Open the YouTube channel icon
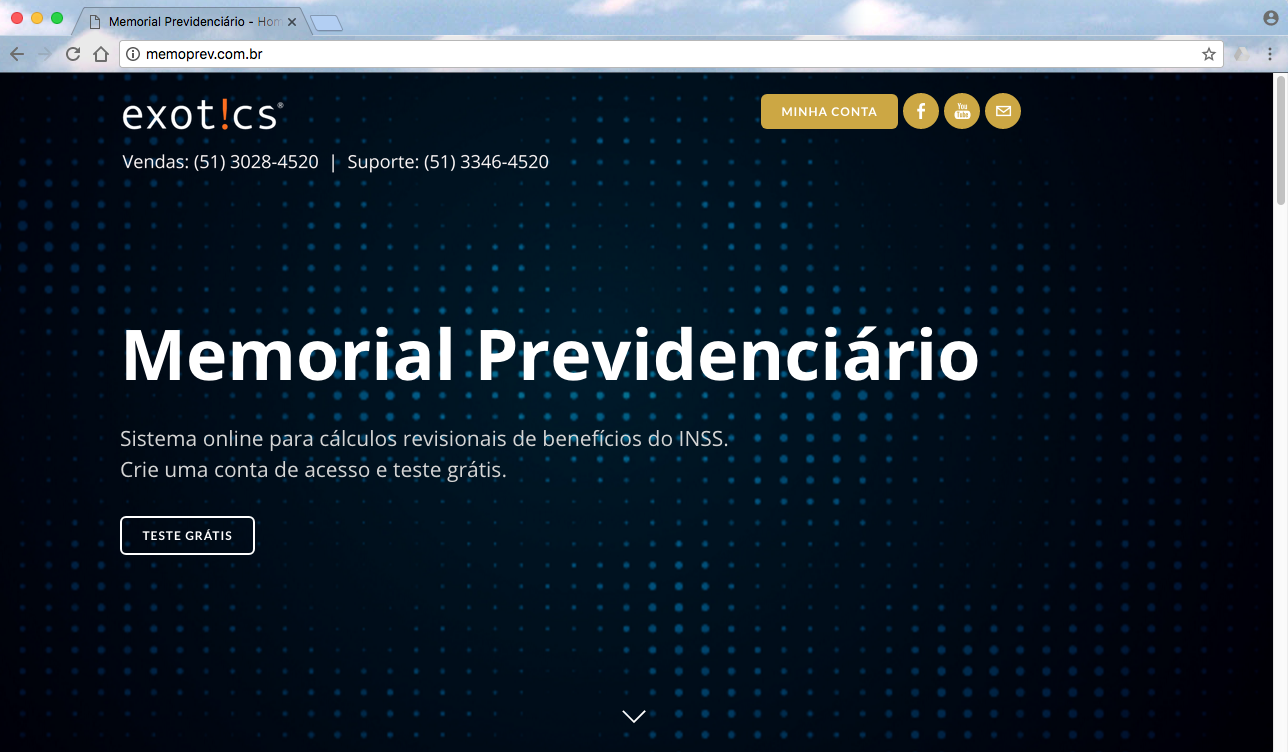This screenshot has height=752, width=1288. 962,111
